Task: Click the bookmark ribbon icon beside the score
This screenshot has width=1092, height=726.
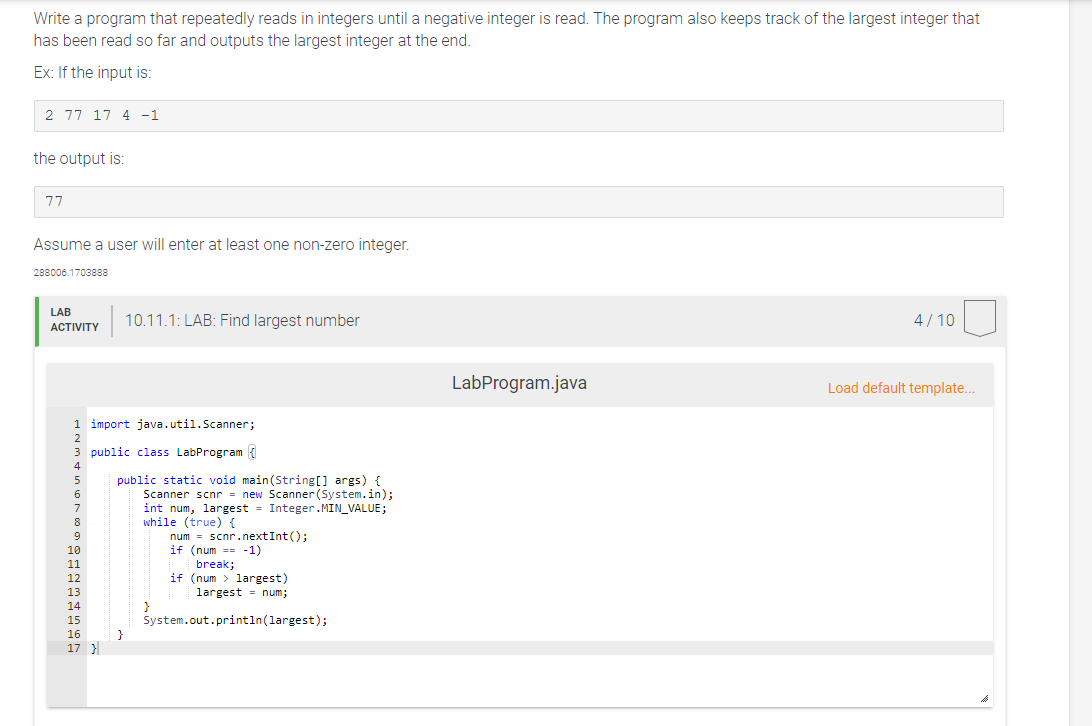Action: [x=979, y=317]
